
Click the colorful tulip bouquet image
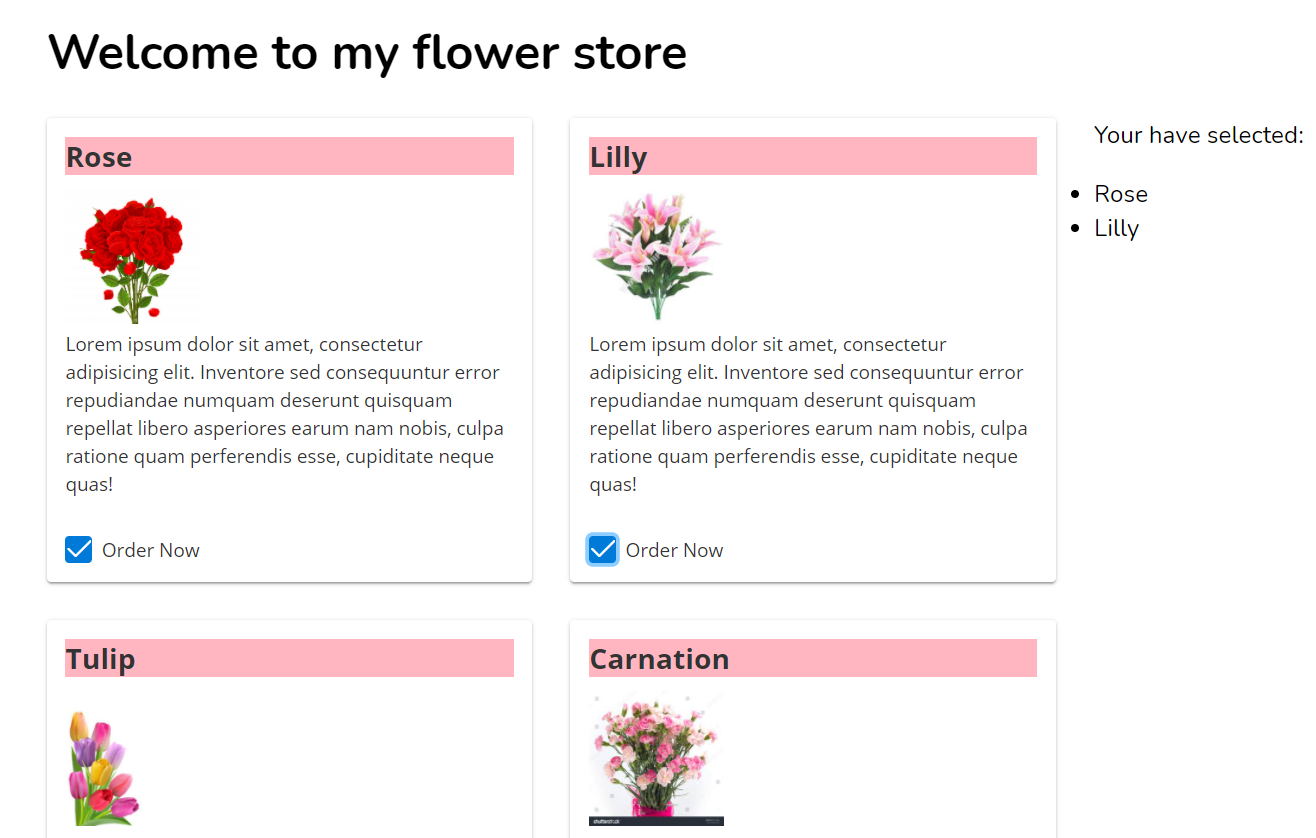click(103, 767)
